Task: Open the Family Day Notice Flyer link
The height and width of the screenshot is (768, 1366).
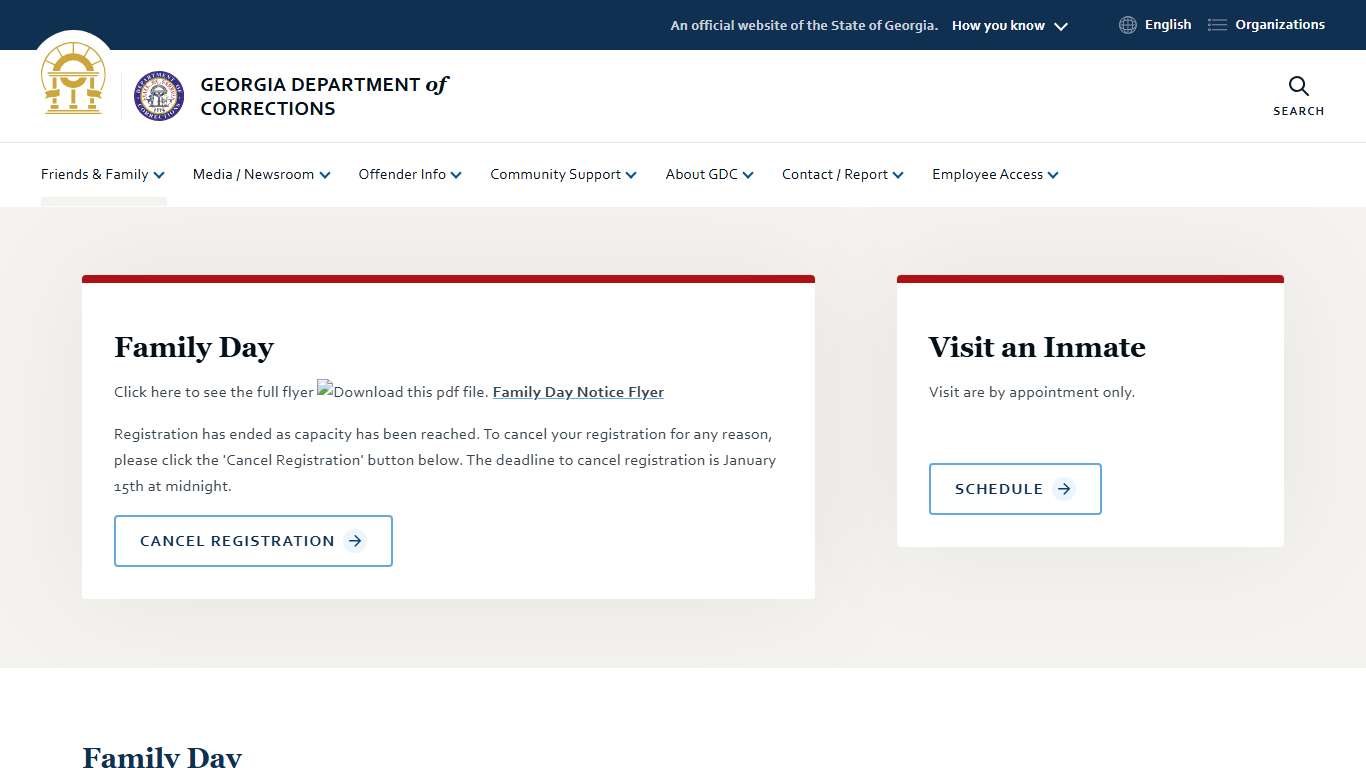Action: 578,392
